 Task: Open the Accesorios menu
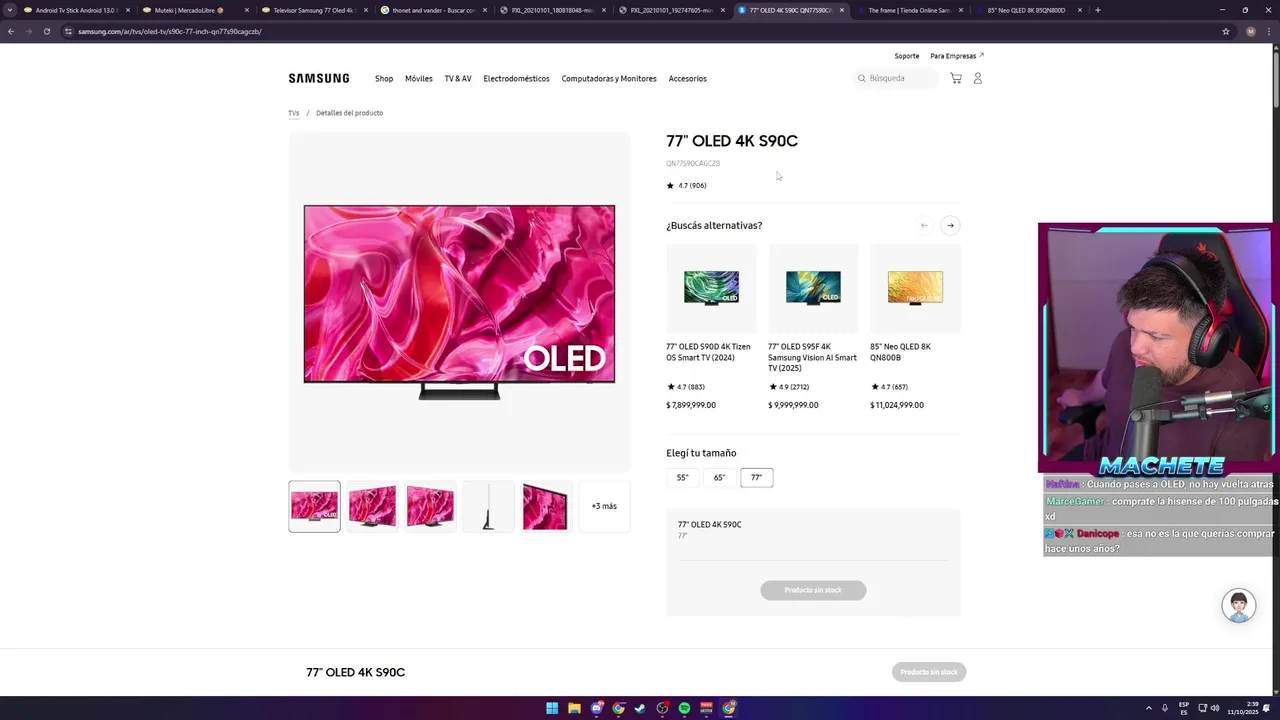pos(688,78)
